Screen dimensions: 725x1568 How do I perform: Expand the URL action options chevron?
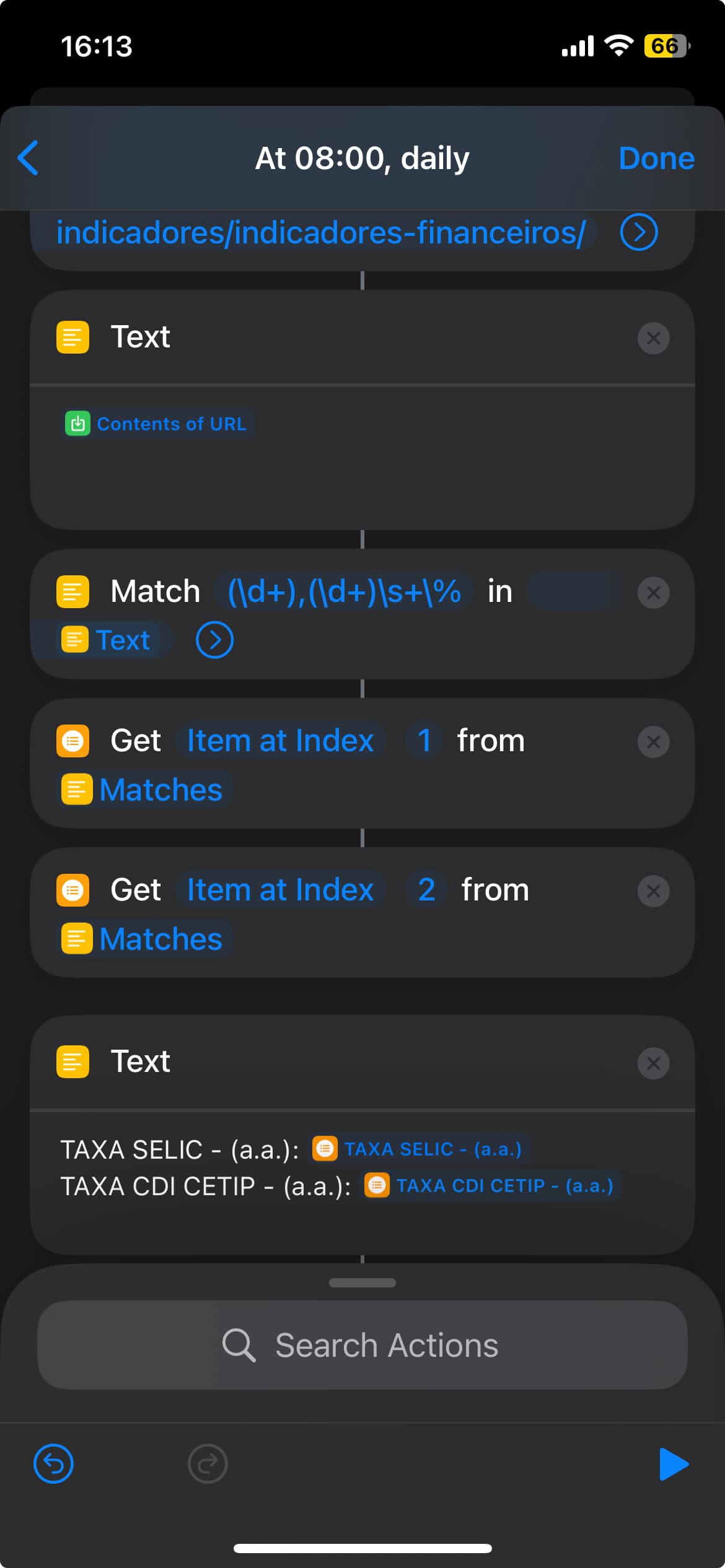[x=638, y=232]
